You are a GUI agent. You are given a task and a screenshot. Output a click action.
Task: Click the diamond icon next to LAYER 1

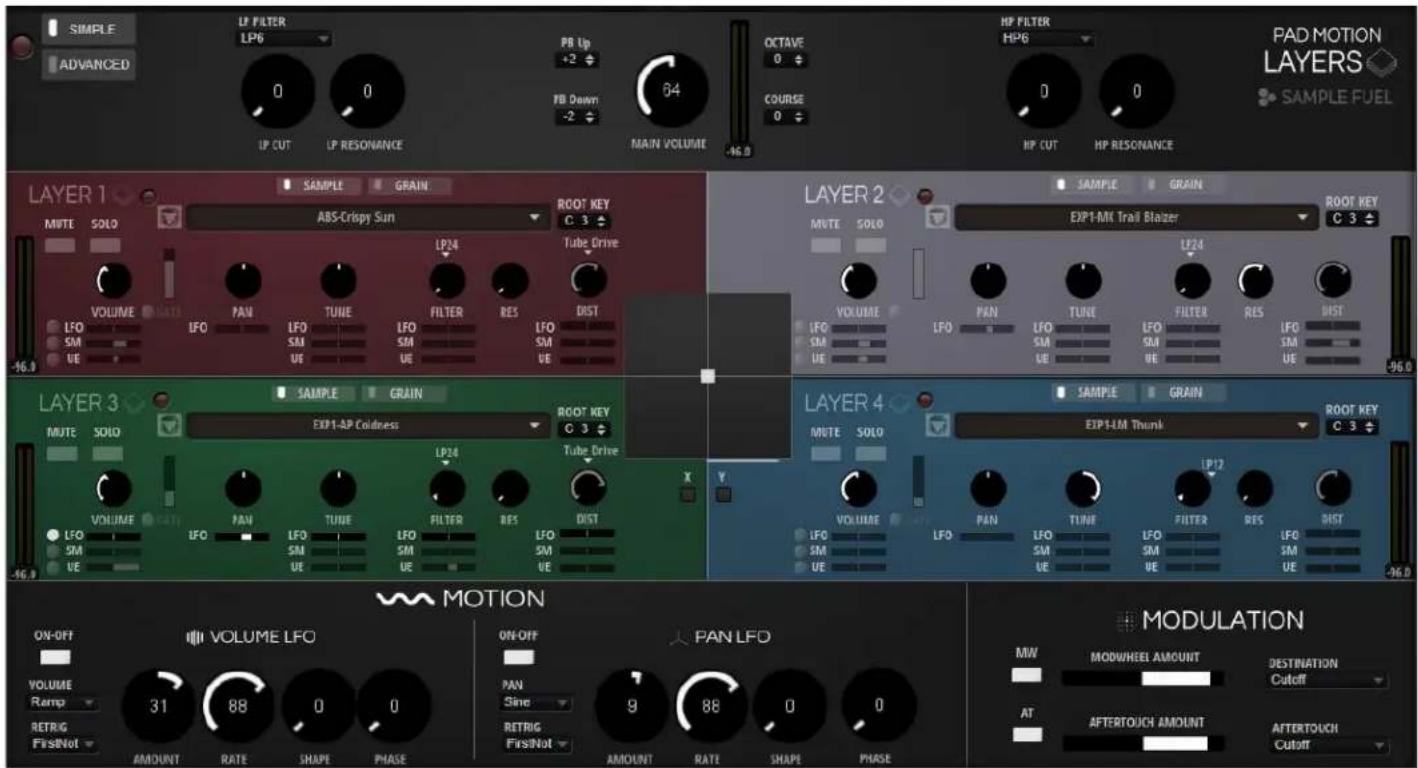point(124,195)
